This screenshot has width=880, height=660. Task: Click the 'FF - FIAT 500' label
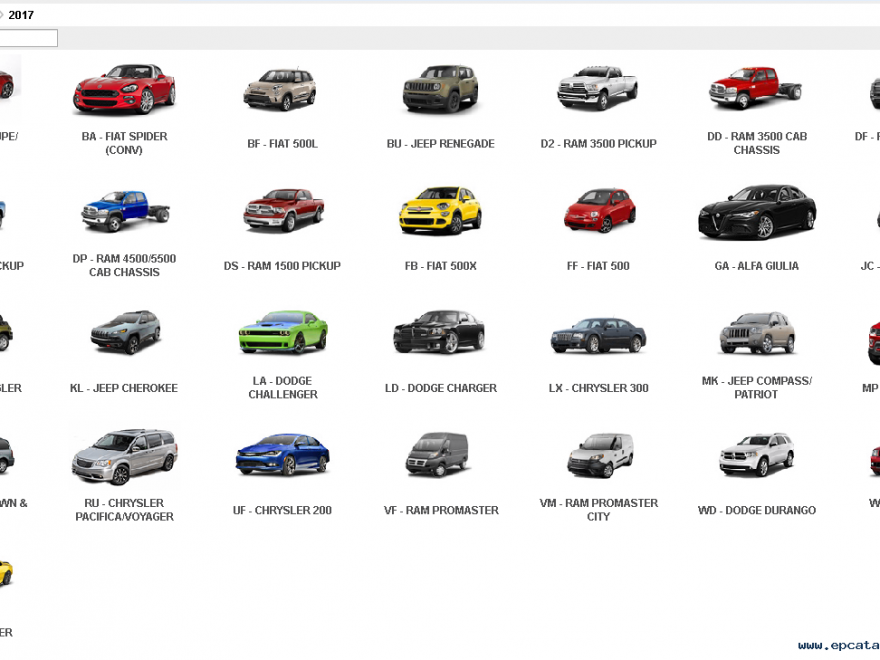[x=598, y=266]
